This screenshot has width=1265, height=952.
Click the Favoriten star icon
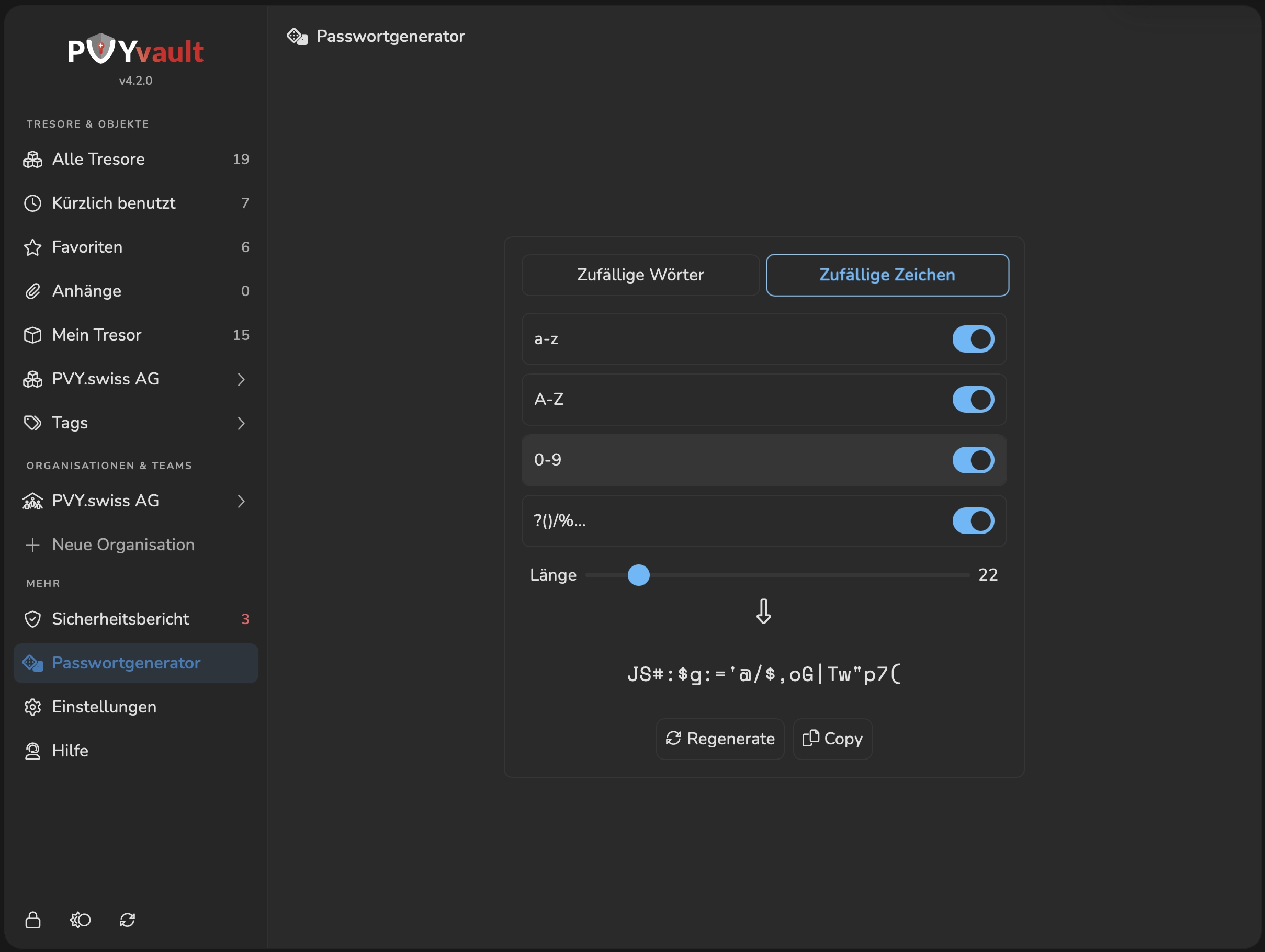tap(33, 246)
